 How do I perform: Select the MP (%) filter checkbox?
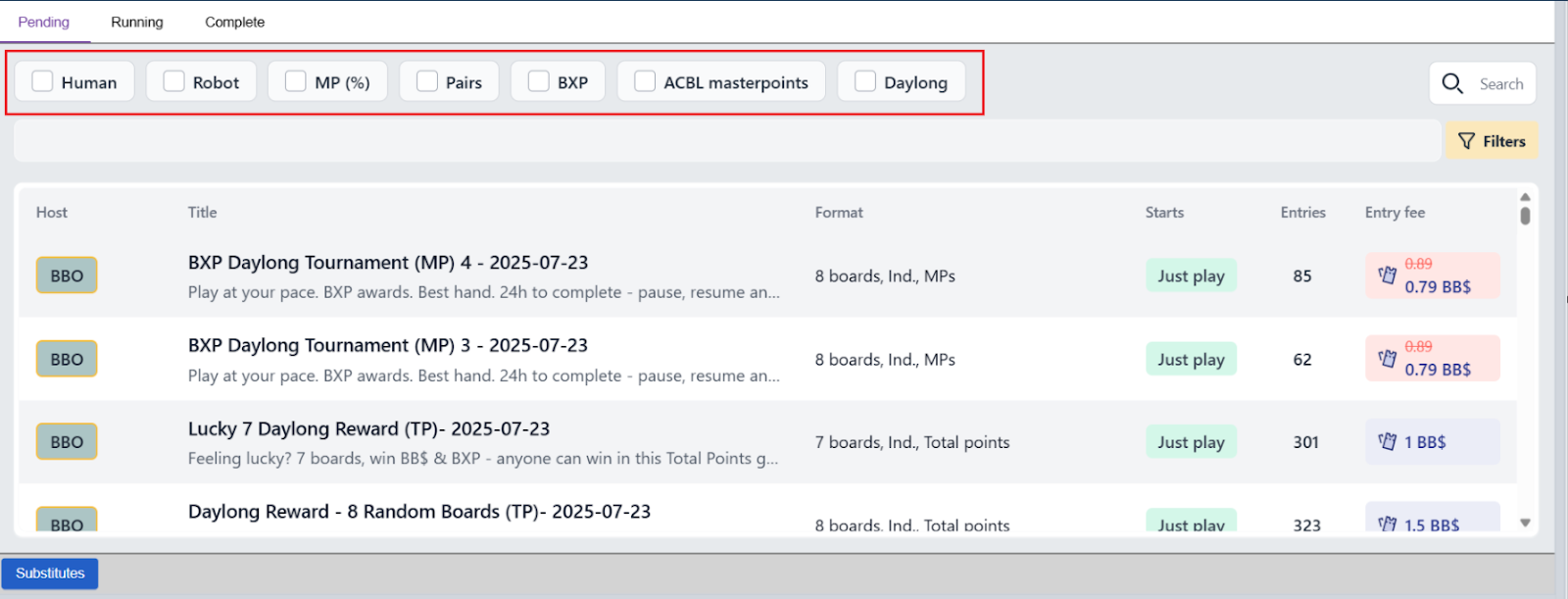(x=295, y=81)
